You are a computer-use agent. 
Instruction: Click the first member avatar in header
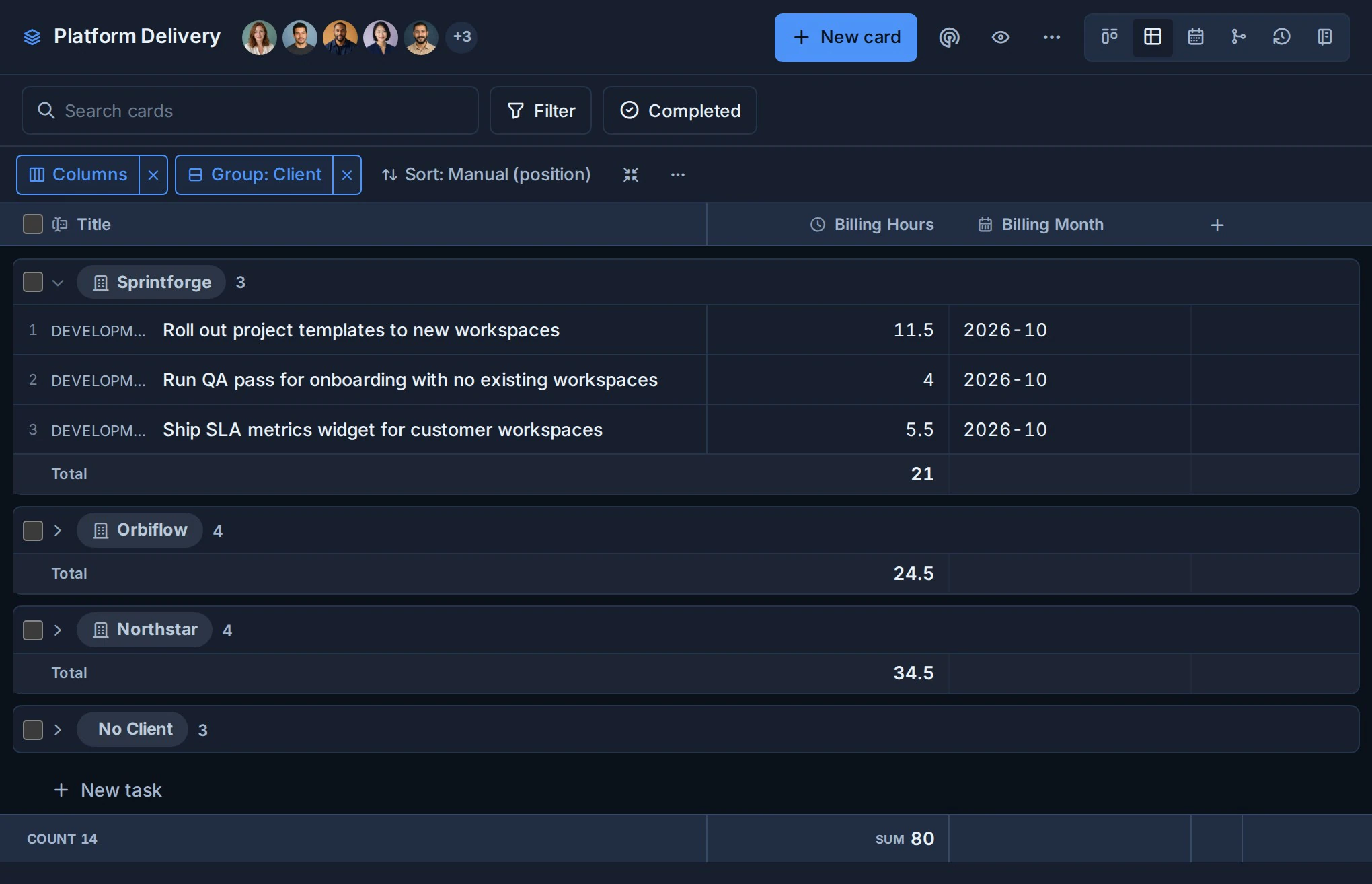[x=259, y=37]
